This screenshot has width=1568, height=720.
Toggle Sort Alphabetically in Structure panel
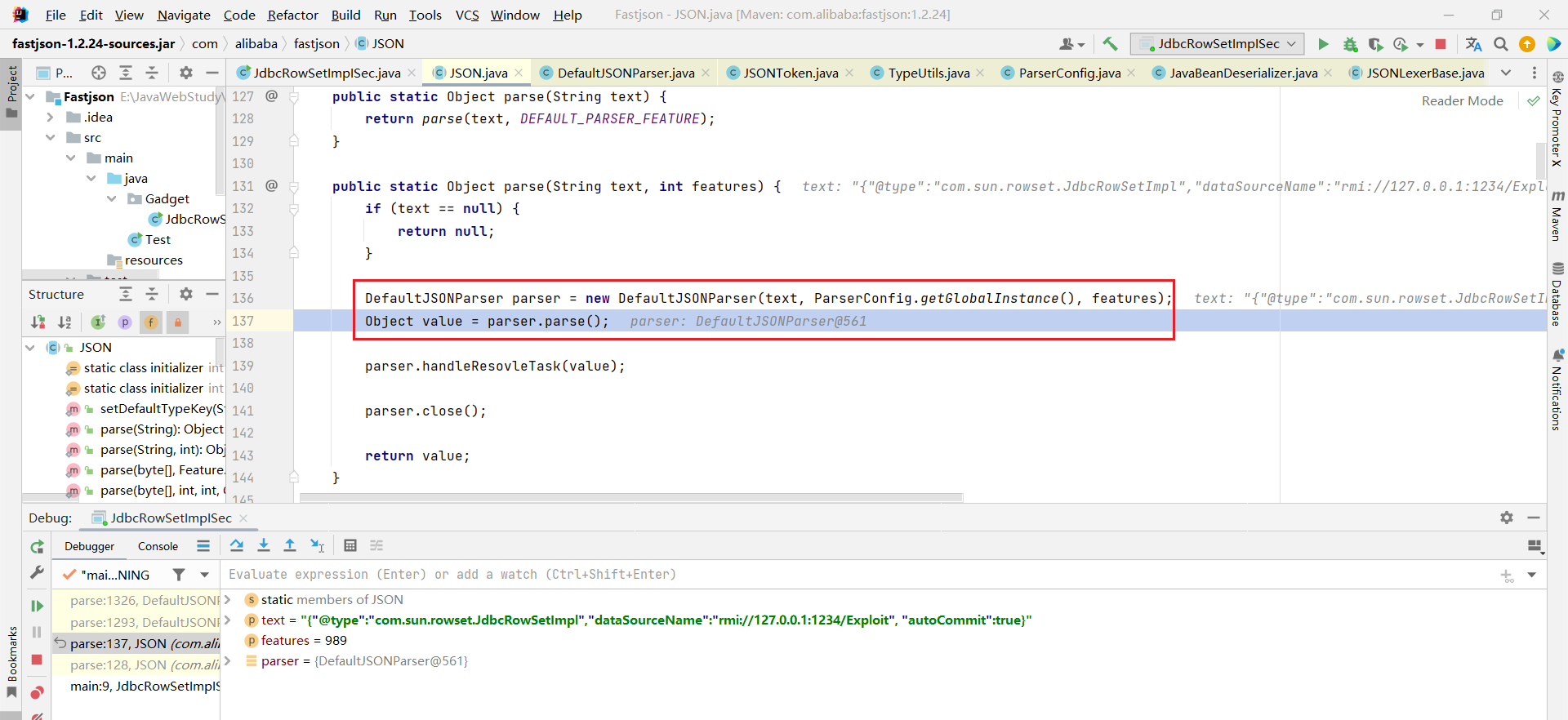[x=65, y=322]
